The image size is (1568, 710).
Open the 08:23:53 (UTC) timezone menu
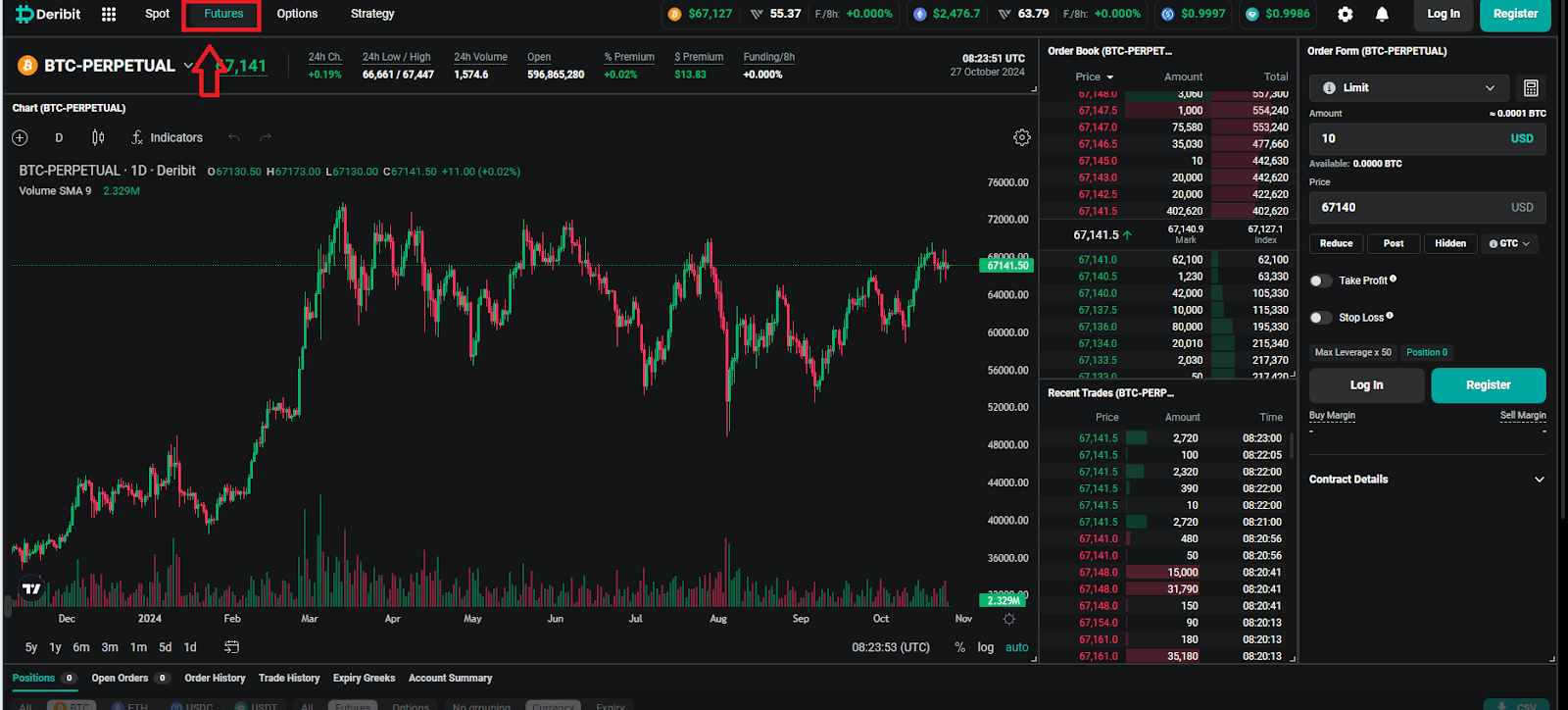tap(891, 647)
